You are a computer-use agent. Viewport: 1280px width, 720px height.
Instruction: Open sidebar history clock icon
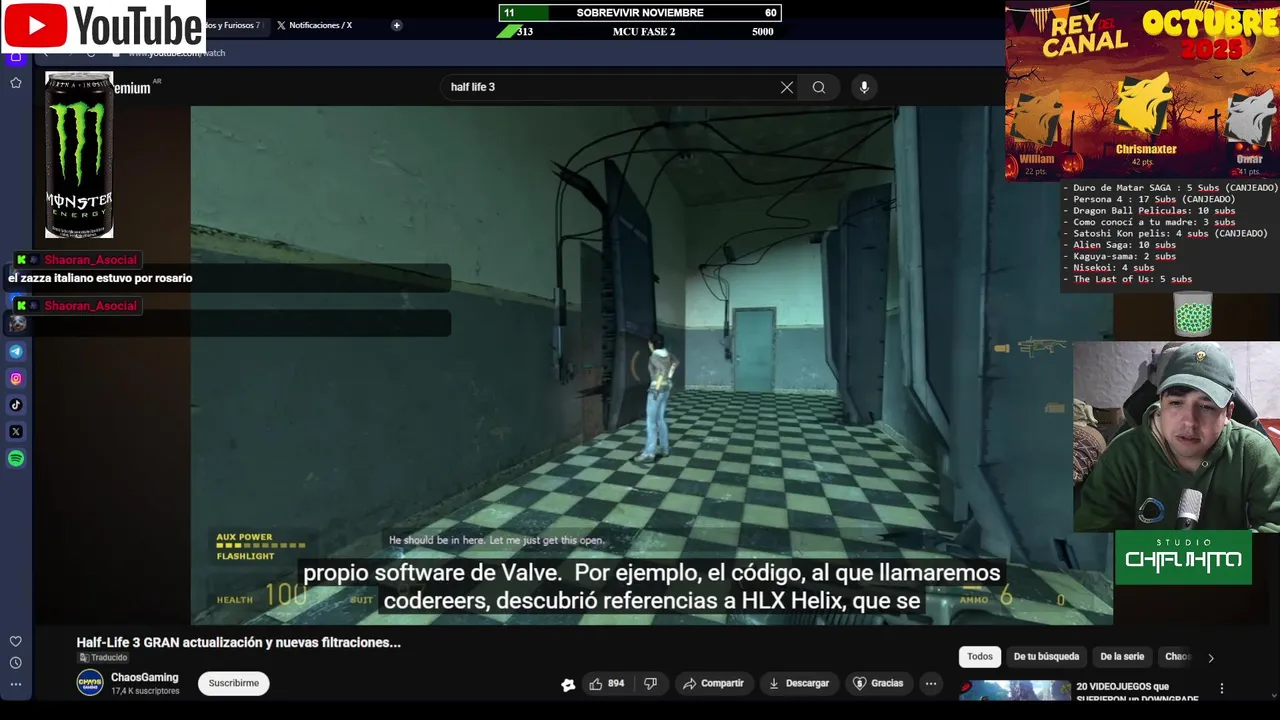[16, 663]
